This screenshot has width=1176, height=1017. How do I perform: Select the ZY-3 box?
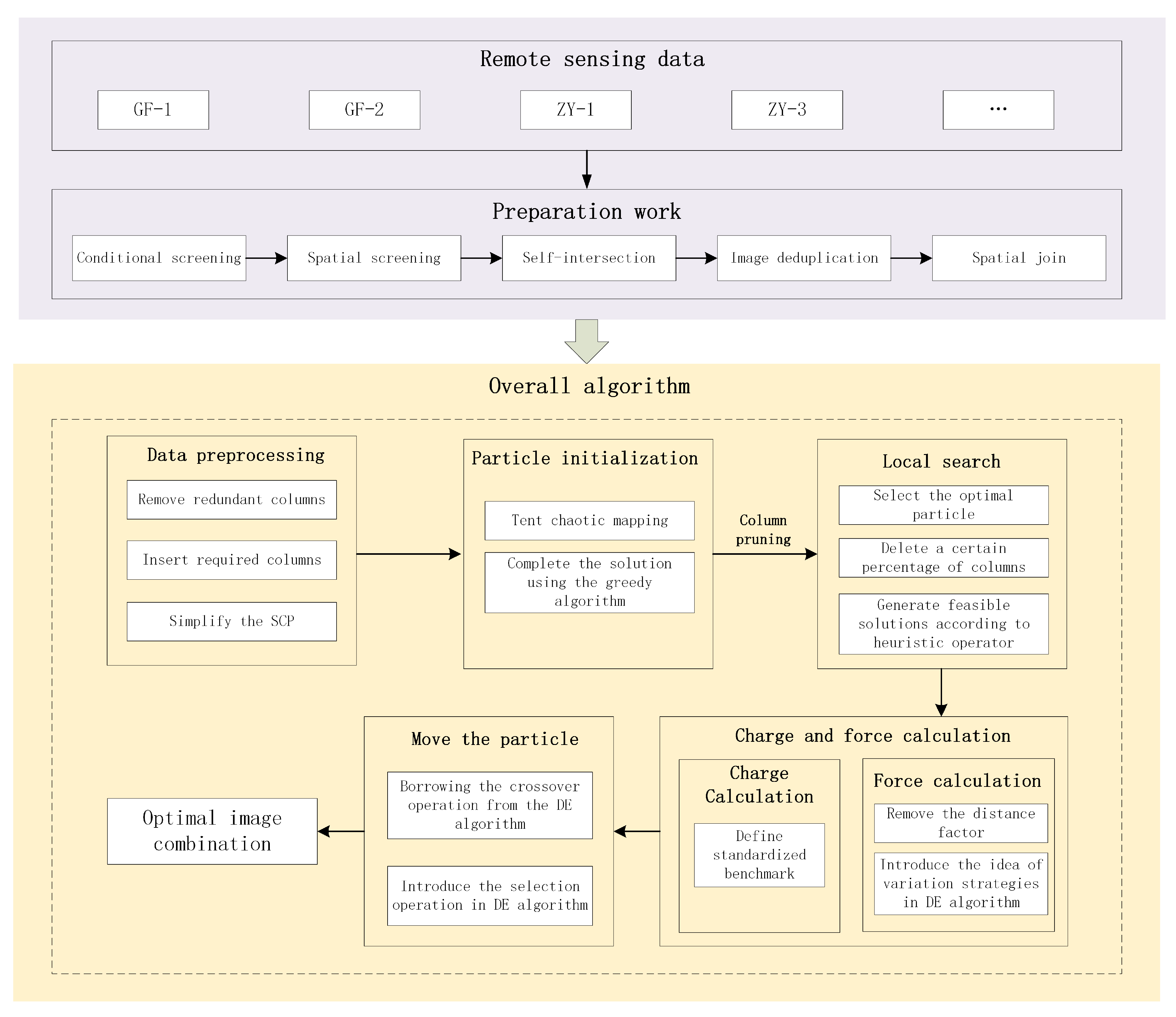coord(787,110)
